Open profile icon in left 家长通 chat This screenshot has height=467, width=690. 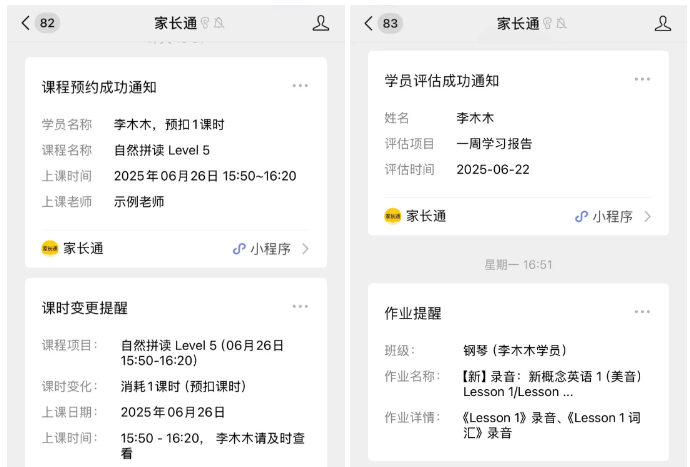click(321, 23)
